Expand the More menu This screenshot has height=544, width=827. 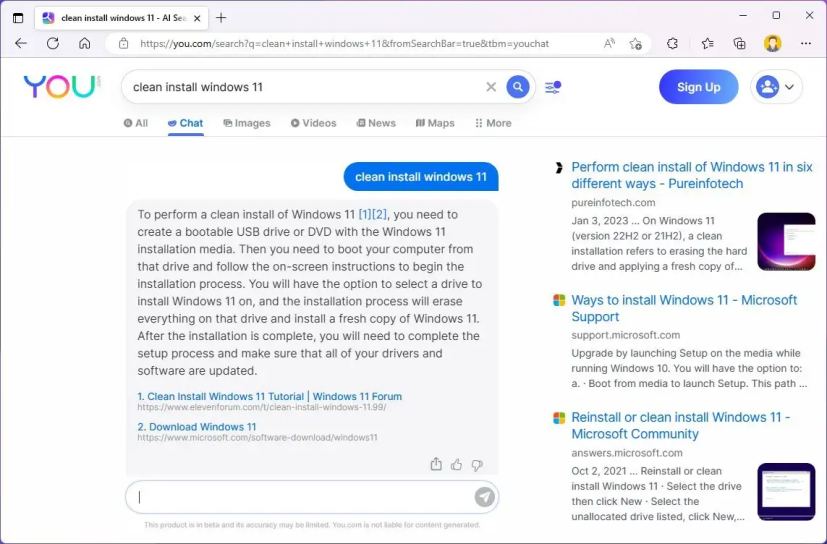pyautogui.click(x=493, y=123)
